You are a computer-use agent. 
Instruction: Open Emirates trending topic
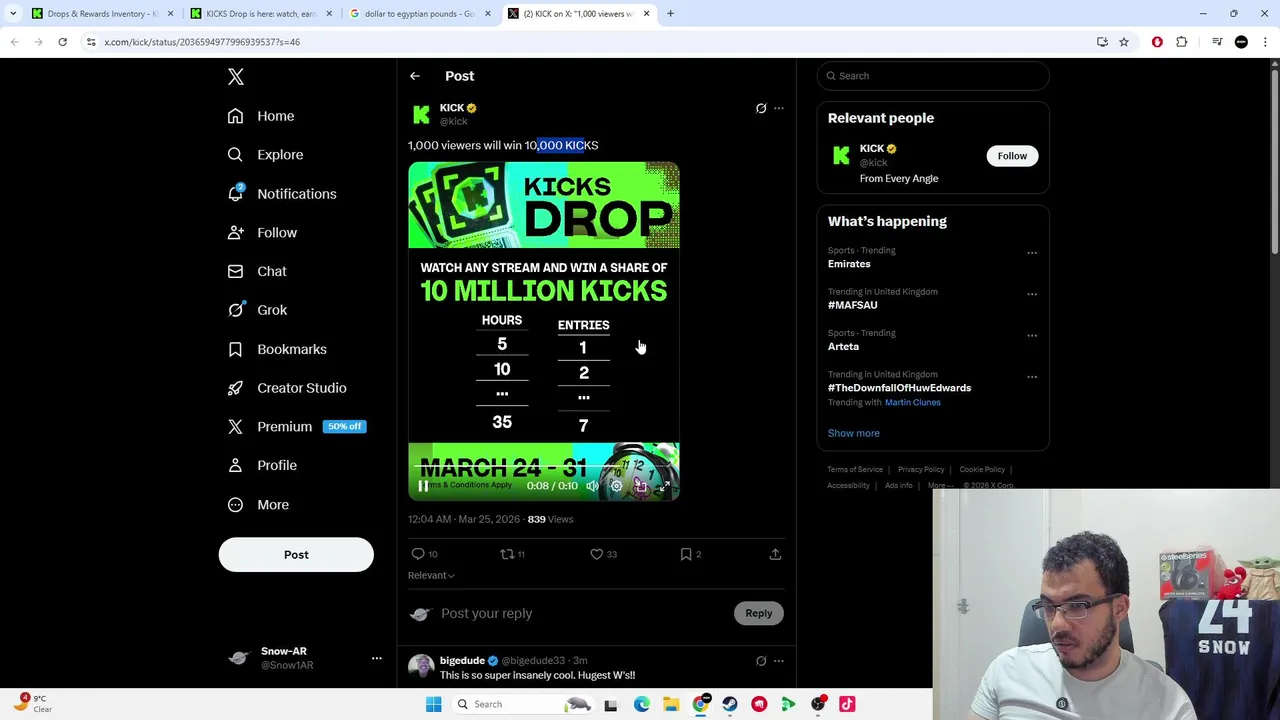point(849,264)
